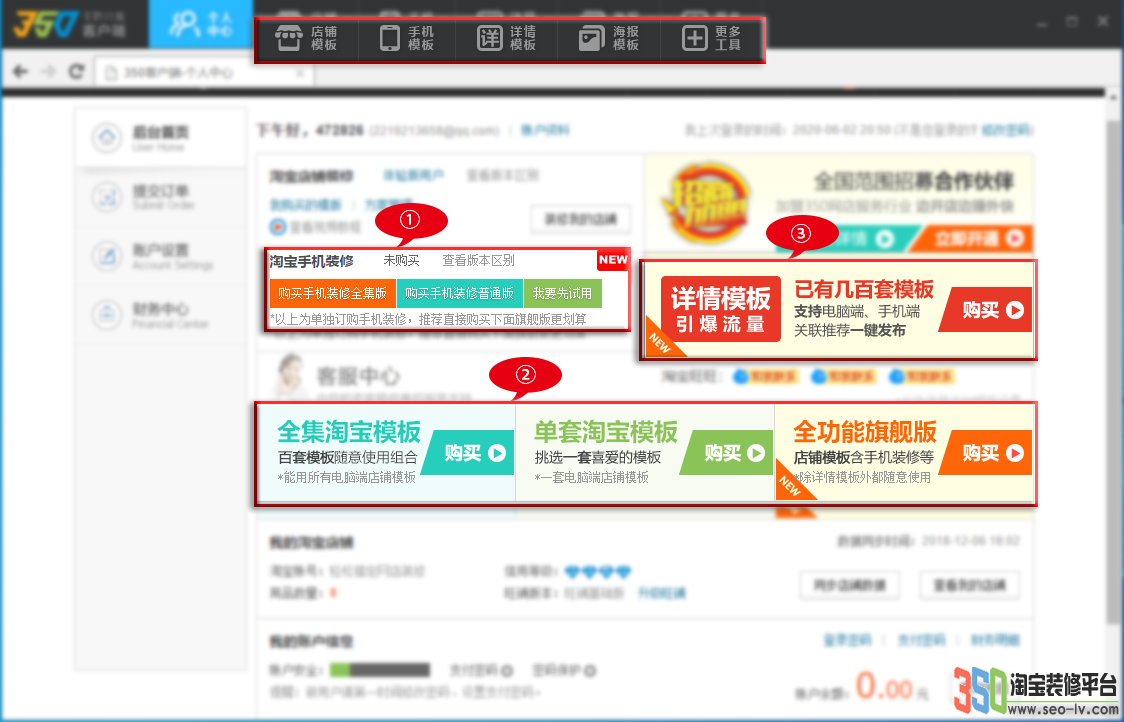This screenshot has width=1124, height=722.
Task: Open 后台首页 in the sidebar
Action: 161,138
